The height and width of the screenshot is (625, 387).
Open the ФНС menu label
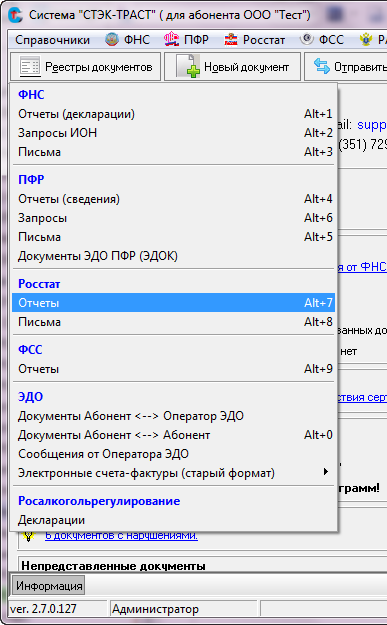137,40
